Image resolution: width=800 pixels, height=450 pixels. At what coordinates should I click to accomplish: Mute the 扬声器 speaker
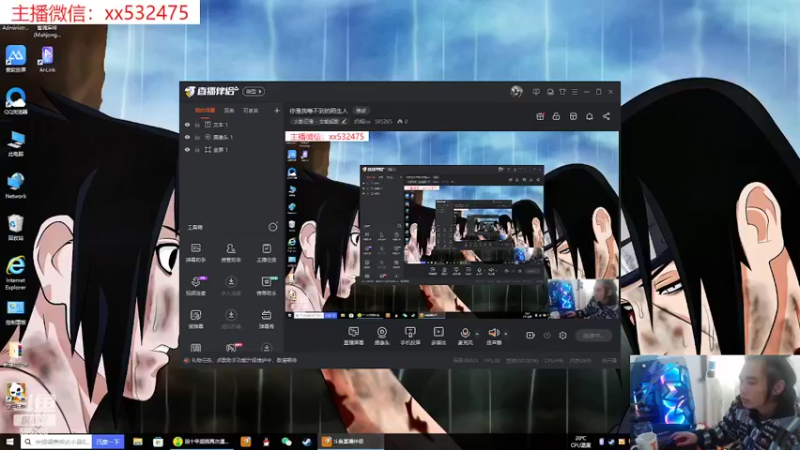click(x=494, y=336)
